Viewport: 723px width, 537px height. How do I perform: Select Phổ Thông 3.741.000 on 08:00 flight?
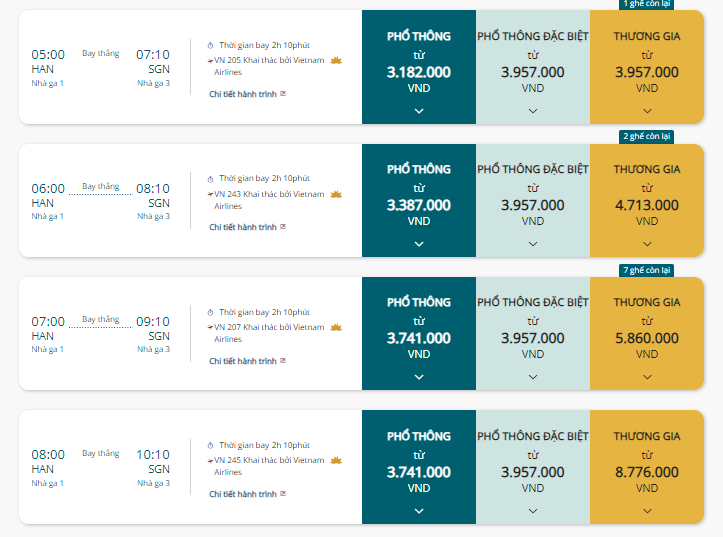(419, 467)
